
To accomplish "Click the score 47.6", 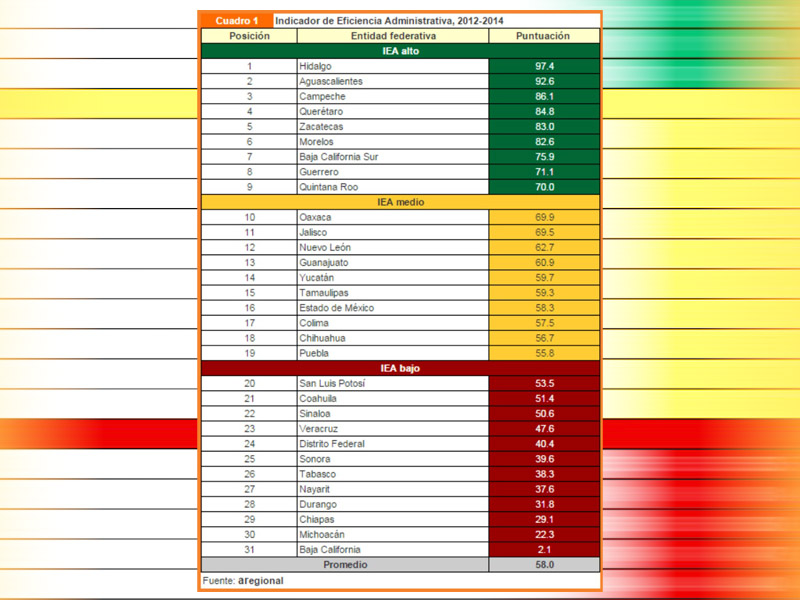I will tap(544, 429).
